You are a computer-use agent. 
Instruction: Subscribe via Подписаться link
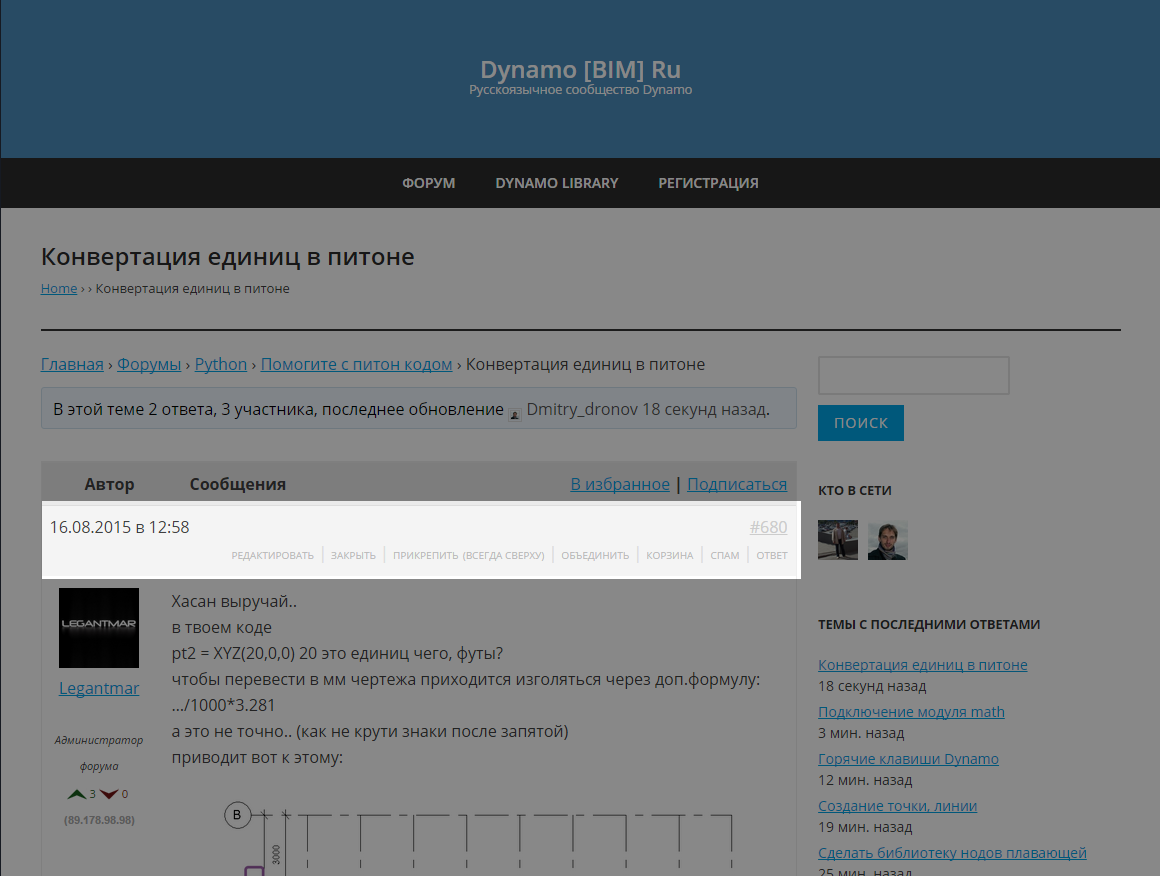click(x=737, y=484)
